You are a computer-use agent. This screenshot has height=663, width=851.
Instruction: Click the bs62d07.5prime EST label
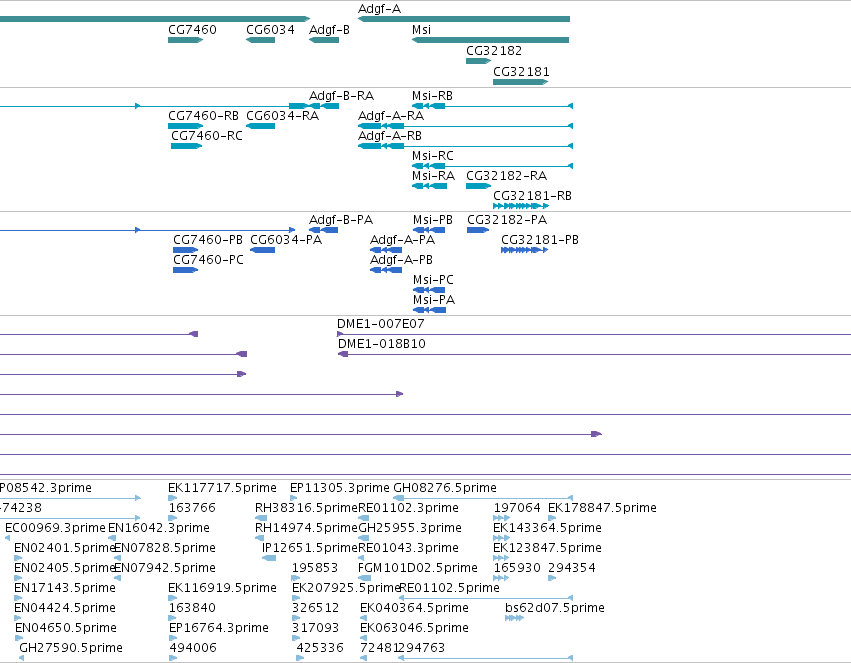pos(555,608)
